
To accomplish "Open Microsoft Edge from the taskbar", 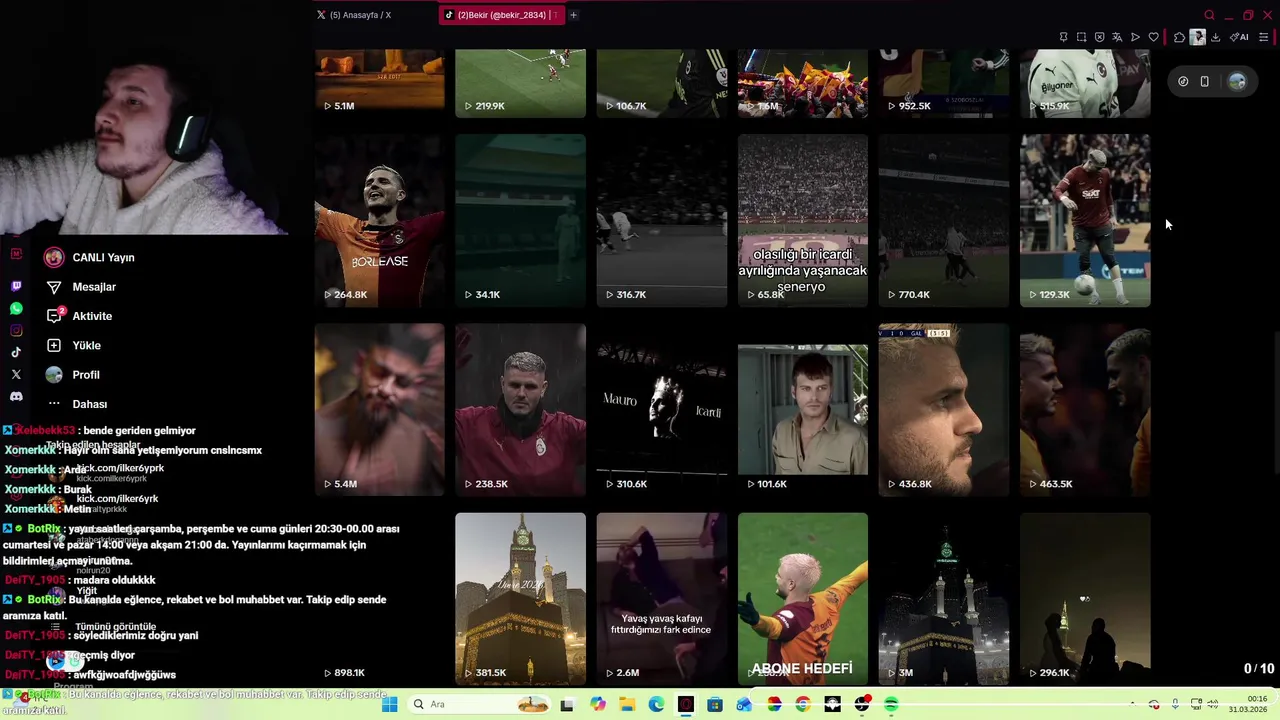I will (656, 705).
